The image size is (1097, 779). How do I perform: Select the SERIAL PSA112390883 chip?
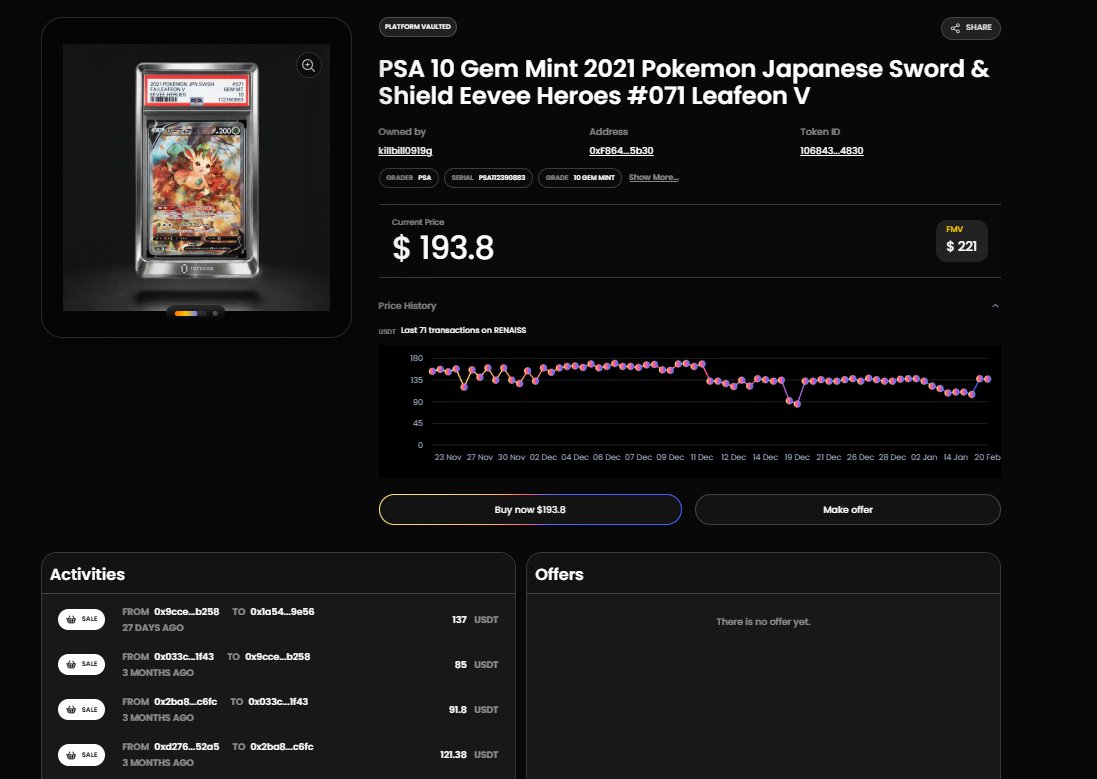(488, 178)
